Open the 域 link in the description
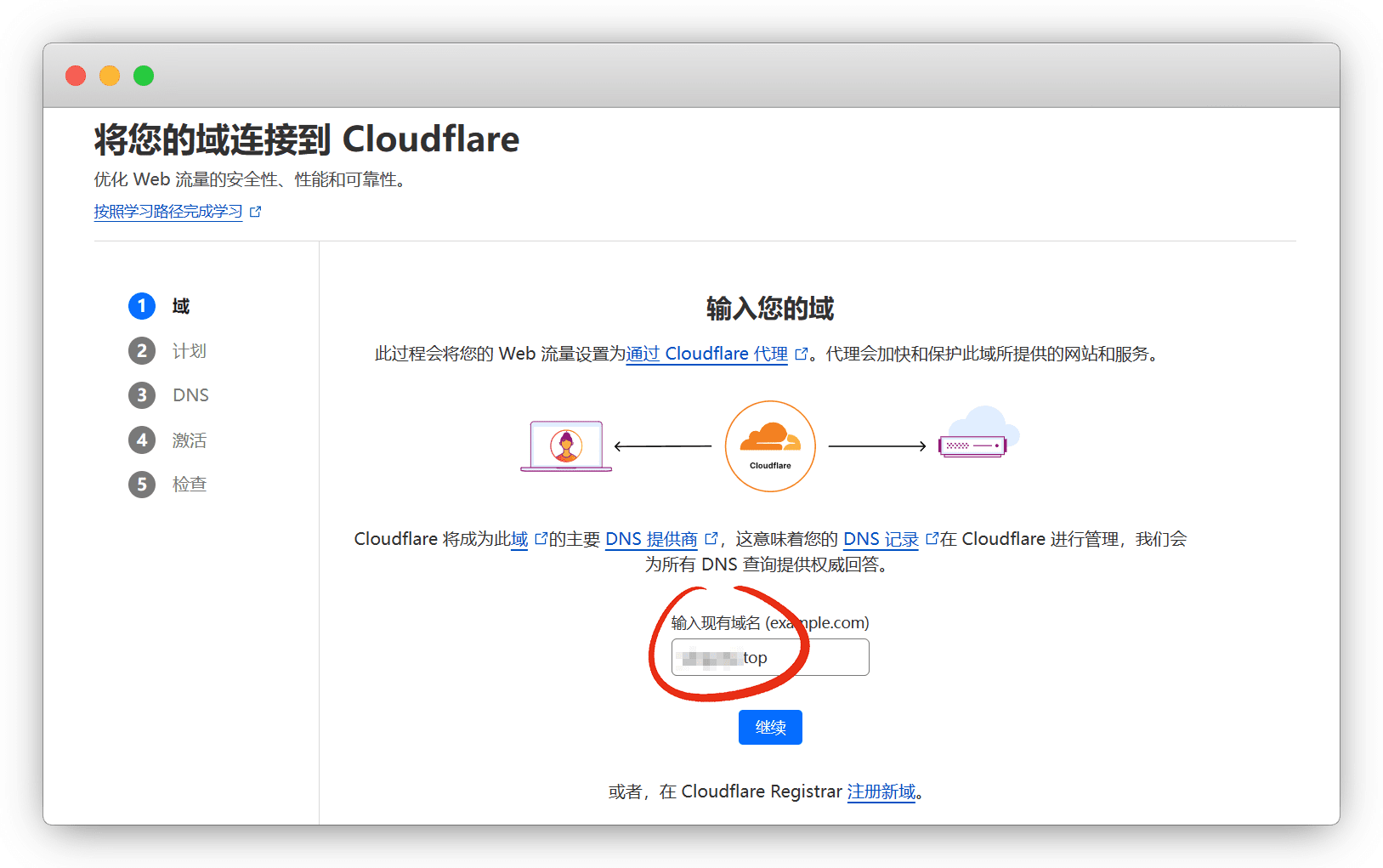This screenshot has width=1383, height=868. pos(519,539)
